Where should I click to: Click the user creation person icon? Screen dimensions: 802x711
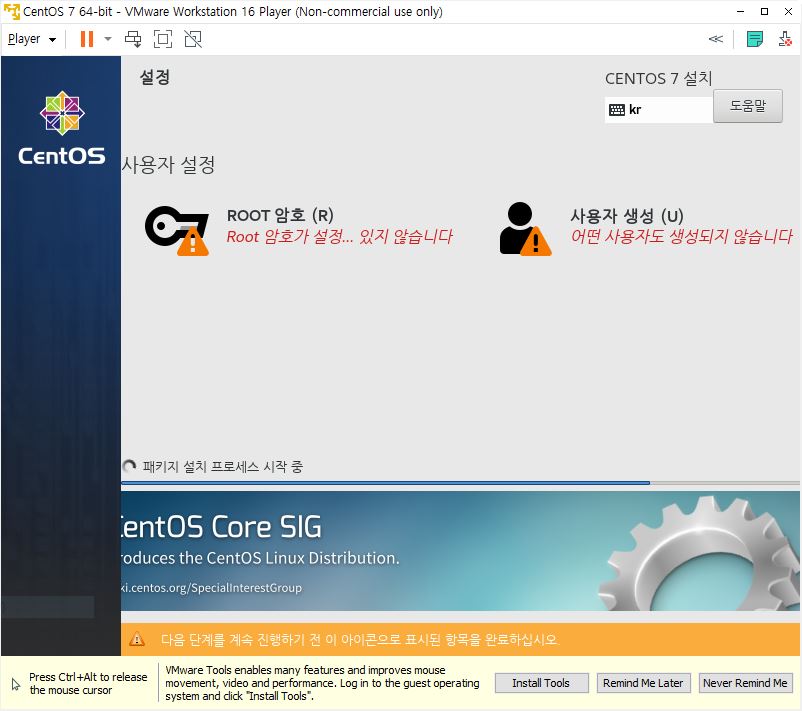tap(525, 229)
